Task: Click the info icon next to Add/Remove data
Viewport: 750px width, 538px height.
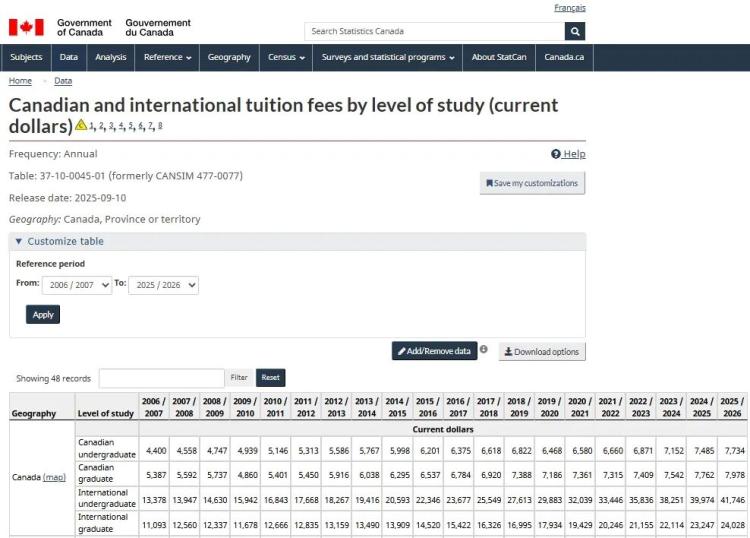Action: [484, 349]
